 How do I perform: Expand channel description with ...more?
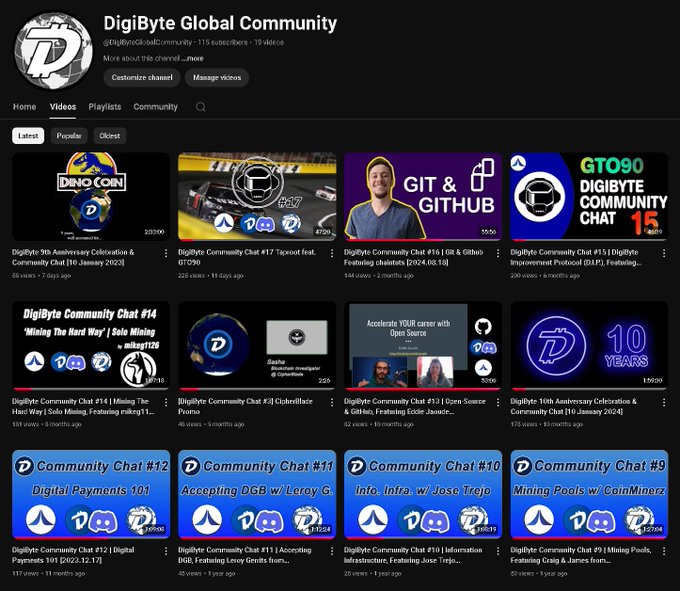point(192,58)
